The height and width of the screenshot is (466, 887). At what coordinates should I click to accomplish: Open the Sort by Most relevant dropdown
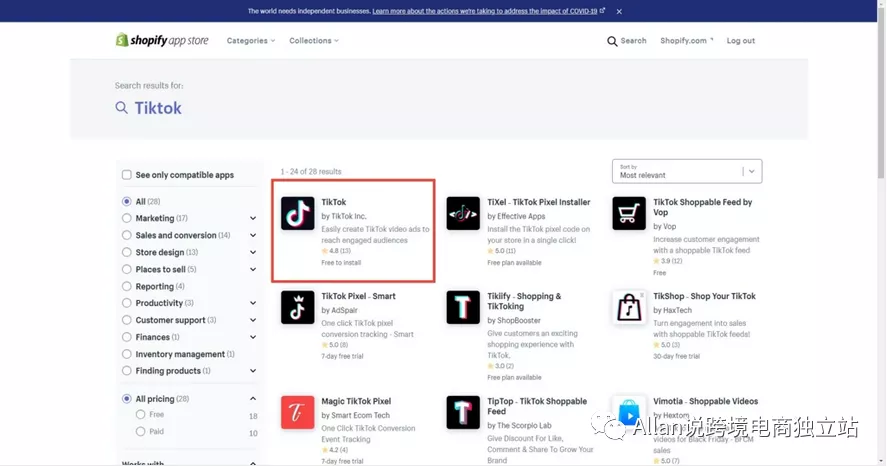pos(687,171)
